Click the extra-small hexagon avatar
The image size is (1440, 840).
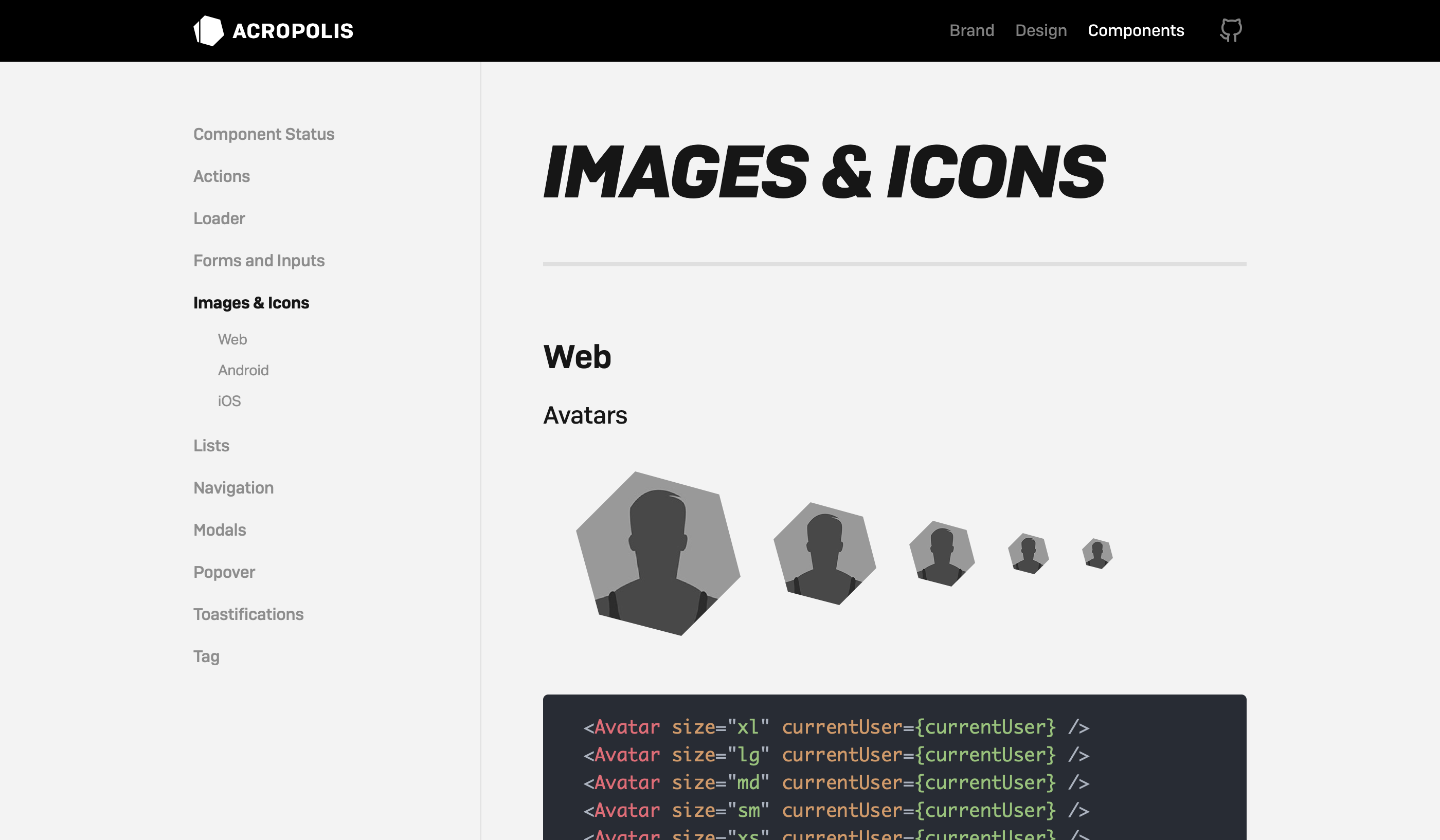coord(1097,553)
